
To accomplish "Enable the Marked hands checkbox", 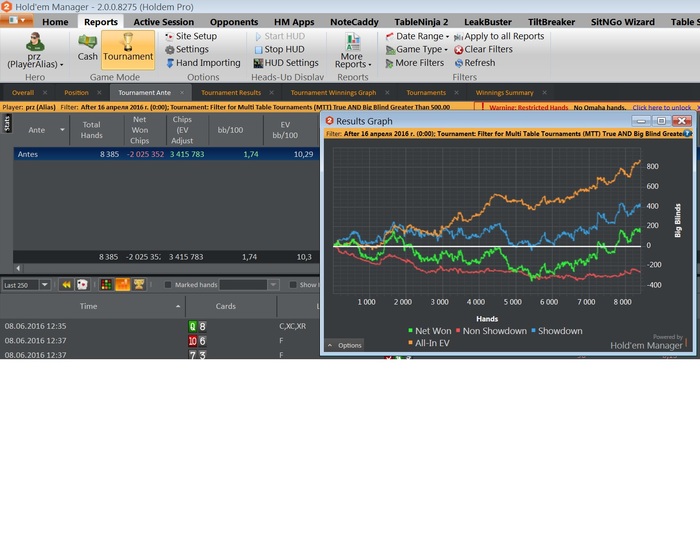I will coord(168,285).
